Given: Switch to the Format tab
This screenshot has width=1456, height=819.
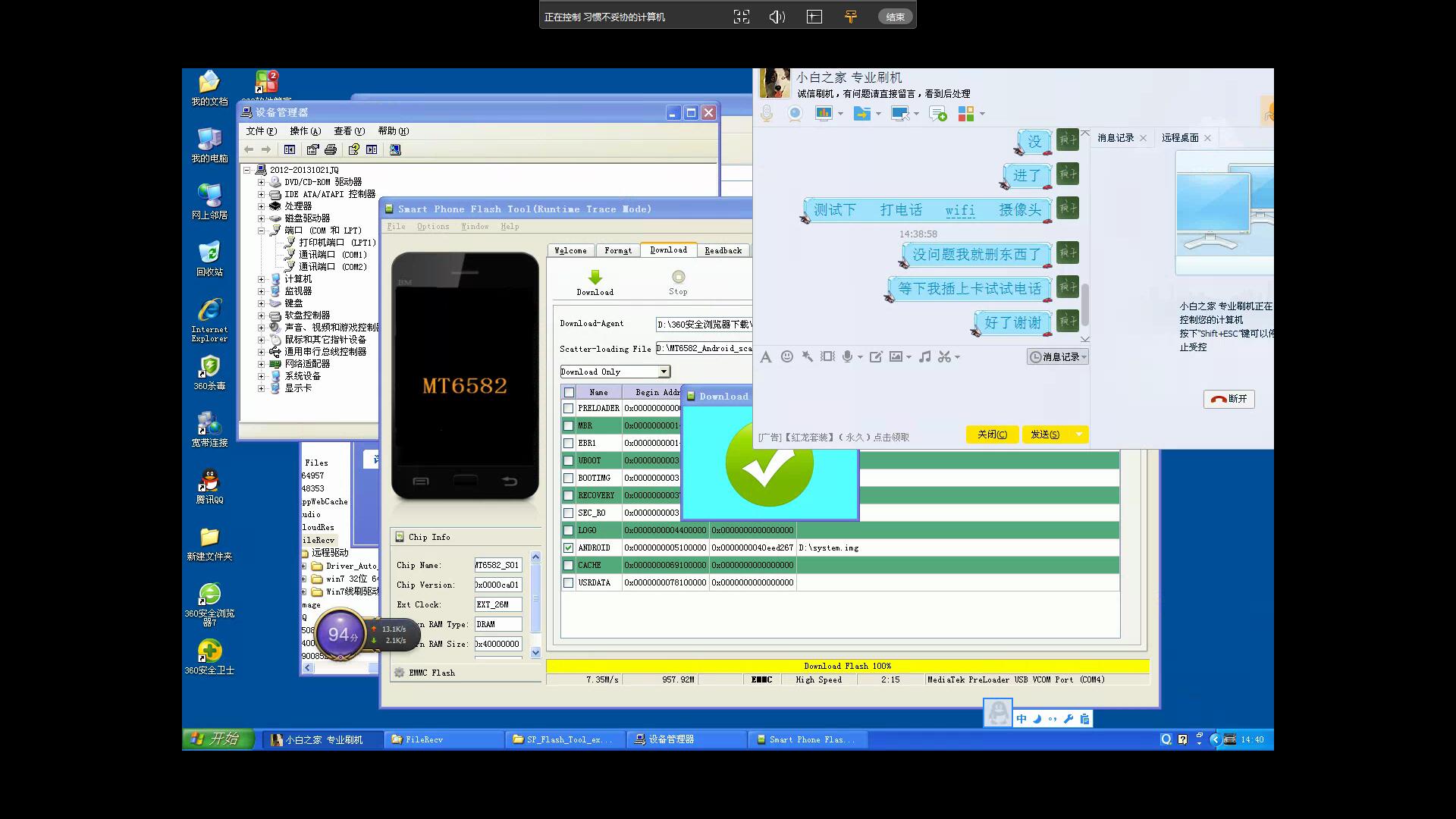Looking at the screenshot, I should click(x=618, y=250).
